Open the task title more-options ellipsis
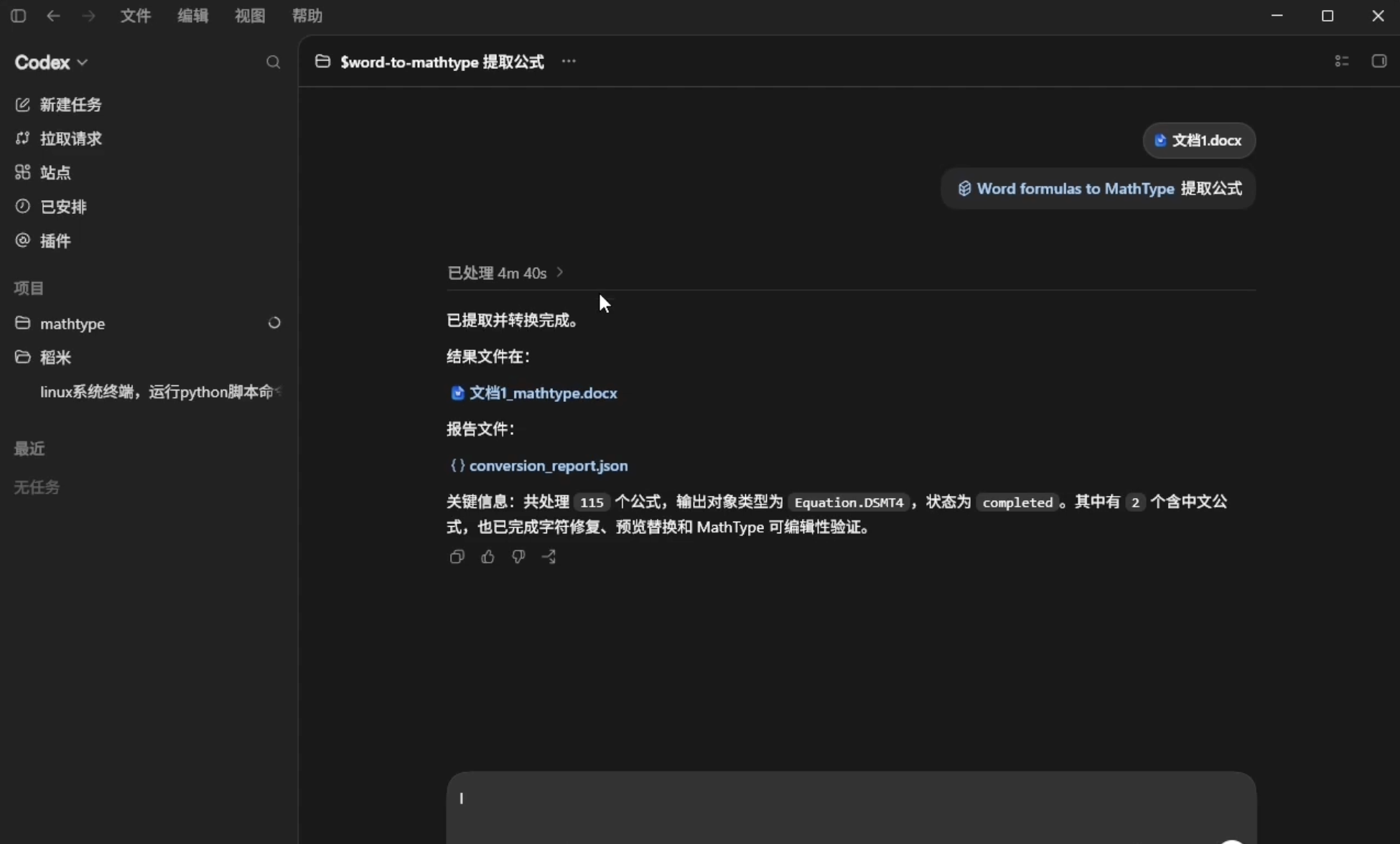 pos(569,62)
